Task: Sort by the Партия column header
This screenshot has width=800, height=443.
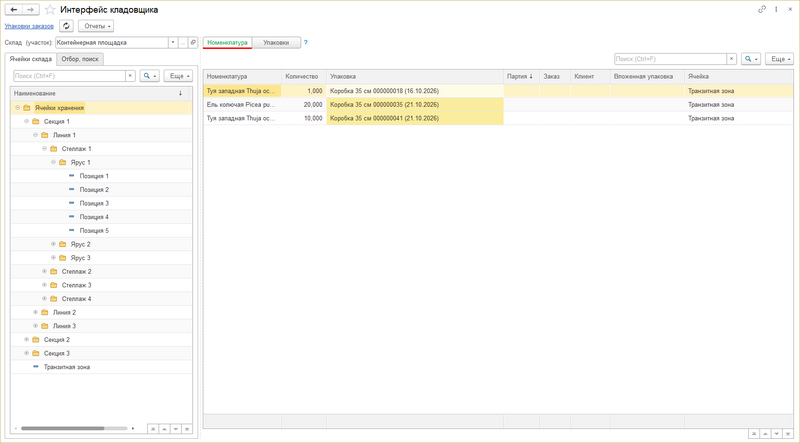Action: (x=521, y=77)
